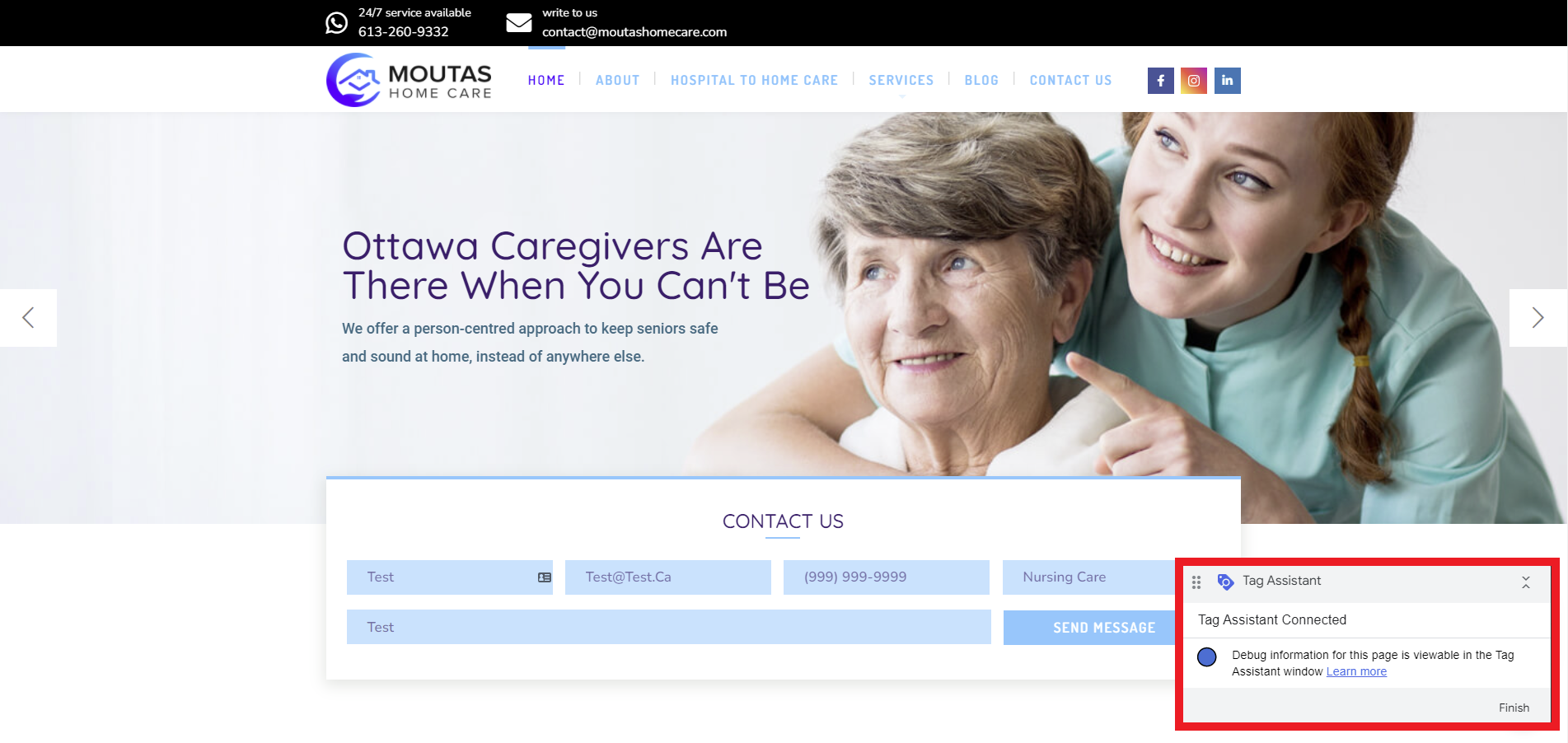Open the Learn more link
1568x743 pixels.
tap(1356, 672)
